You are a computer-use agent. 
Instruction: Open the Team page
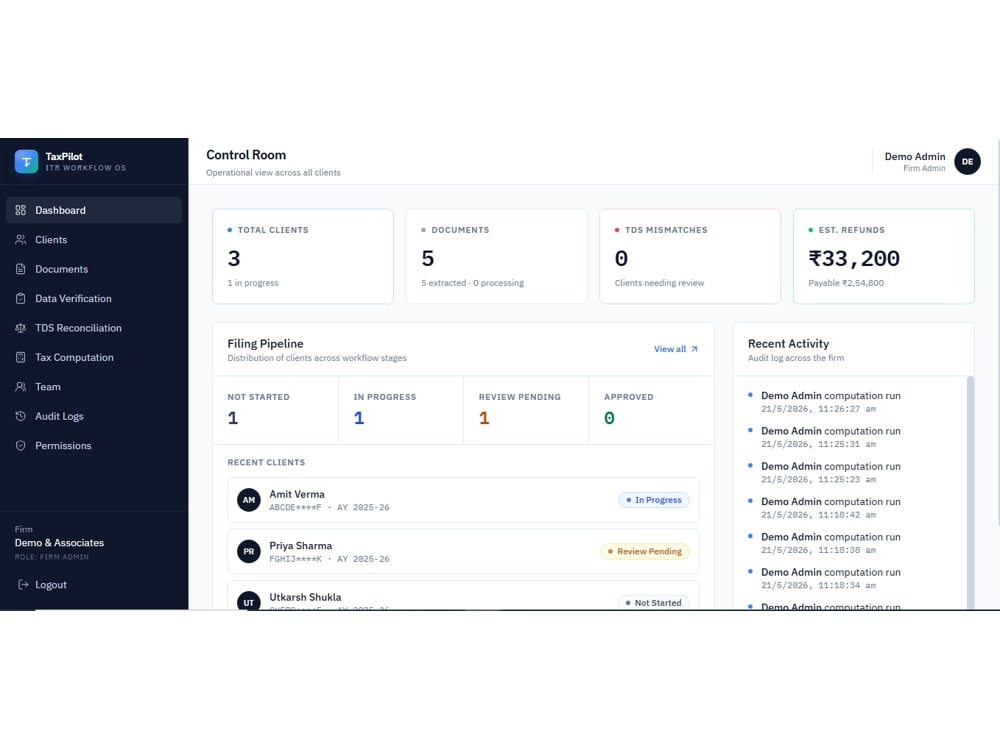coord(94,386)
